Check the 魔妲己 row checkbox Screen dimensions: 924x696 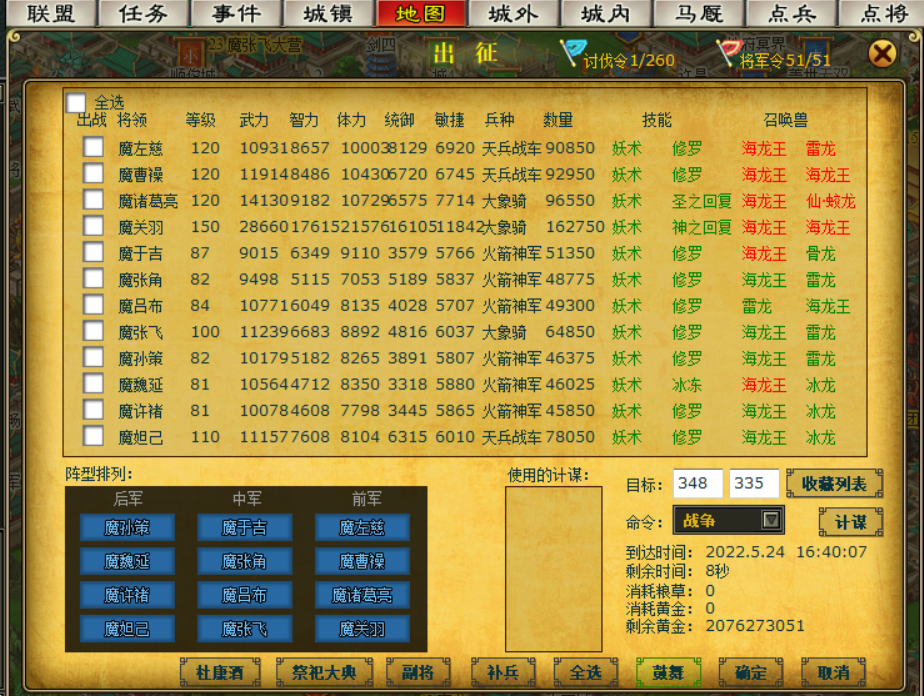click(93, 436)
